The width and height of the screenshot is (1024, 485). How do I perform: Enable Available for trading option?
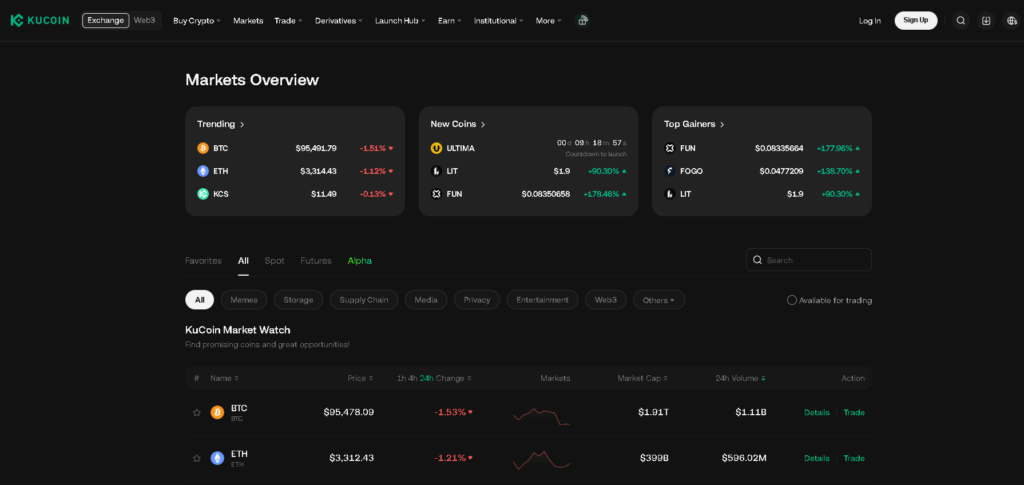[792, 300]
